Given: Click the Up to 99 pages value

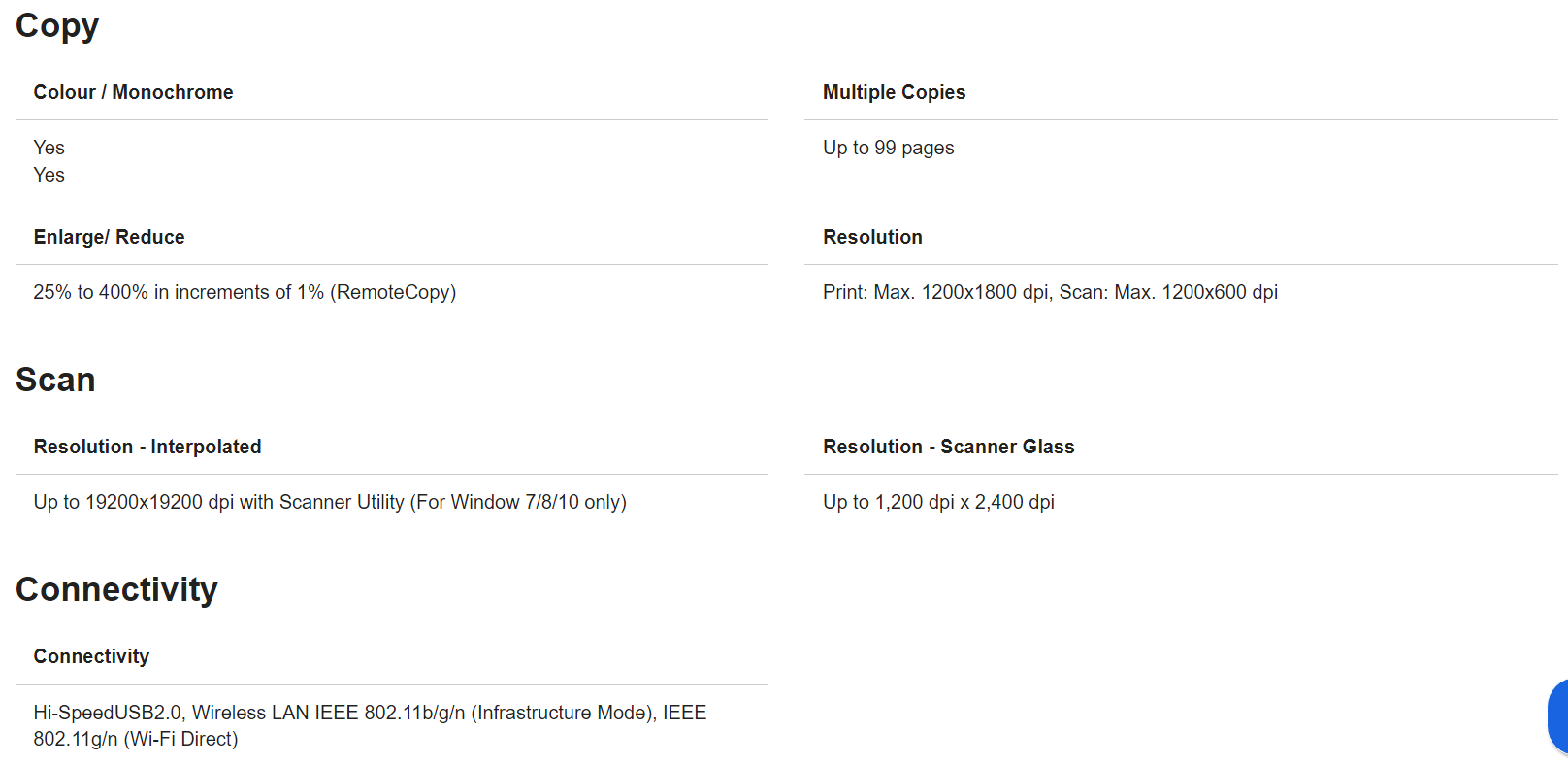Looking at the screenshot, I should coord(888,148).
